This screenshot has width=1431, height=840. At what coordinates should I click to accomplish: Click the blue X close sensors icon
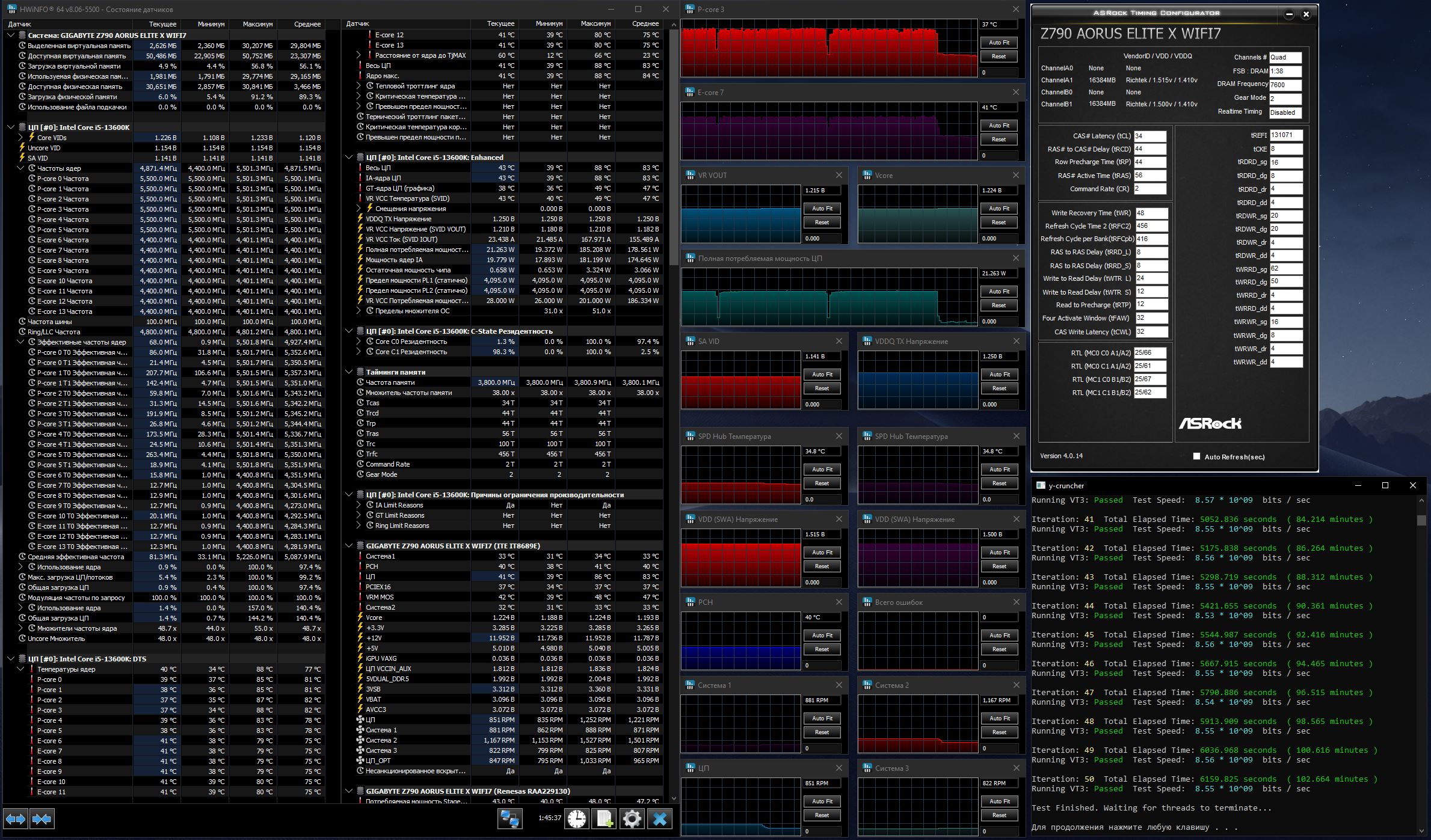tap(660, 818)
